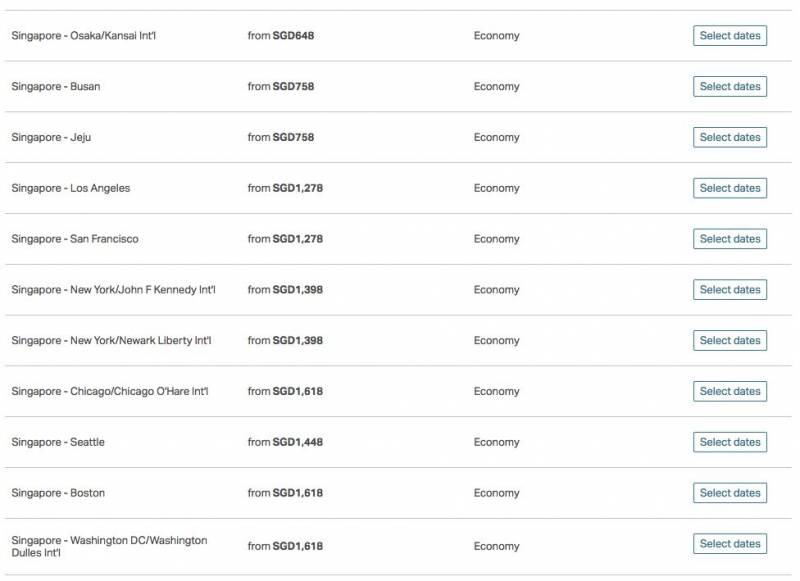Image resolution: width=800 pixels, height=581 pixels.
Task: Choose dates for the Singapore - Busan route
Action: pyautogui.click(x=730, y=87)
